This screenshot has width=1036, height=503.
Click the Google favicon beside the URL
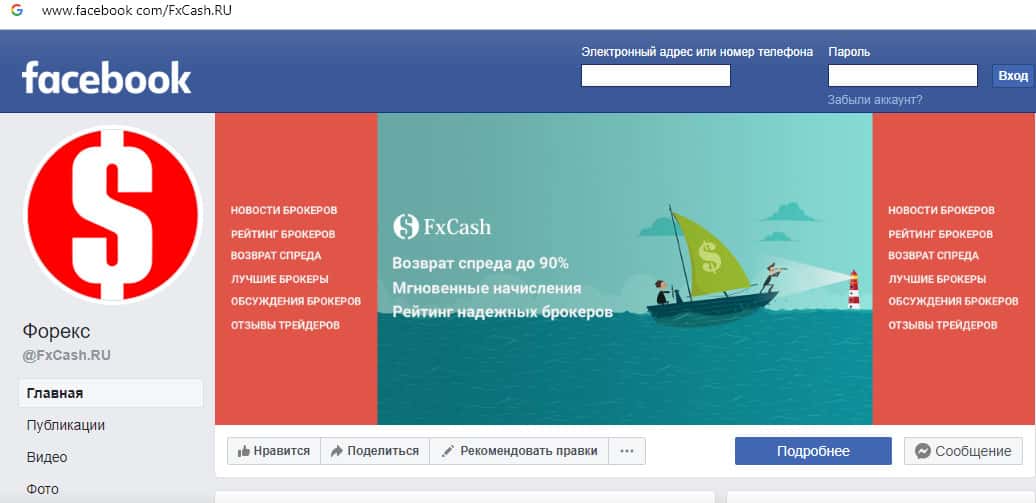pyautogui.click(x=17, y=11)
